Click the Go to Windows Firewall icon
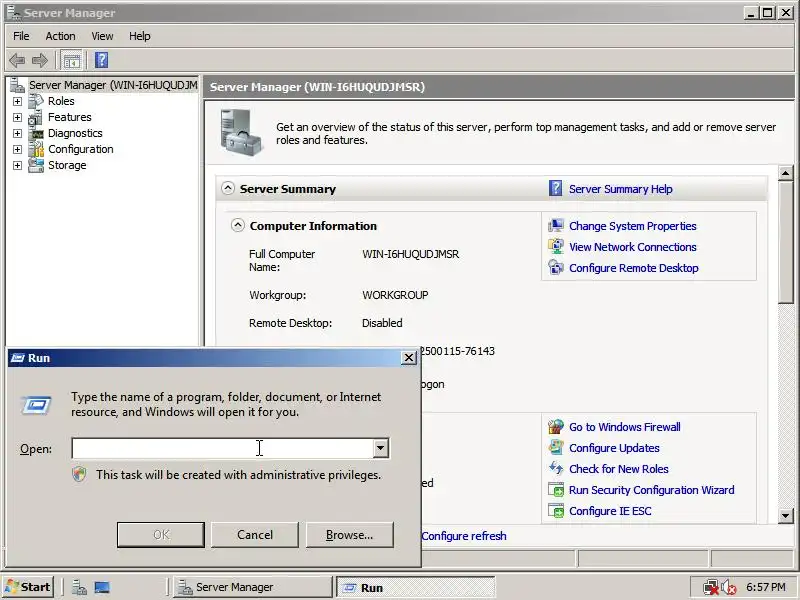 pyautogui.click(x=556, y=427)
